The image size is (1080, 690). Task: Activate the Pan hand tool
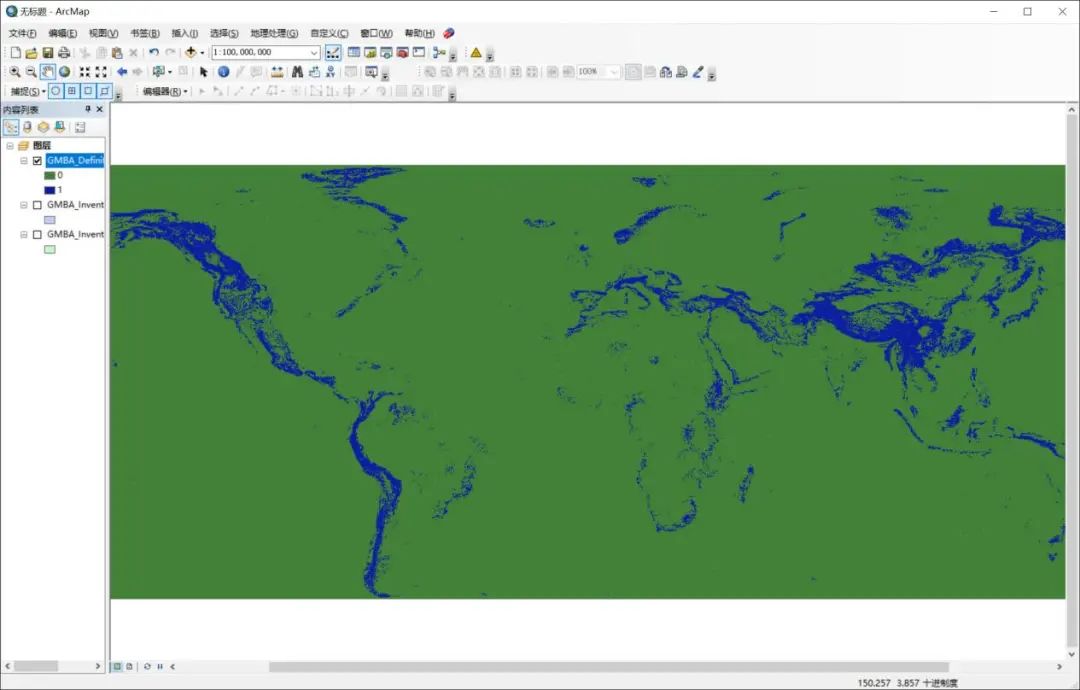pos(48,72)
